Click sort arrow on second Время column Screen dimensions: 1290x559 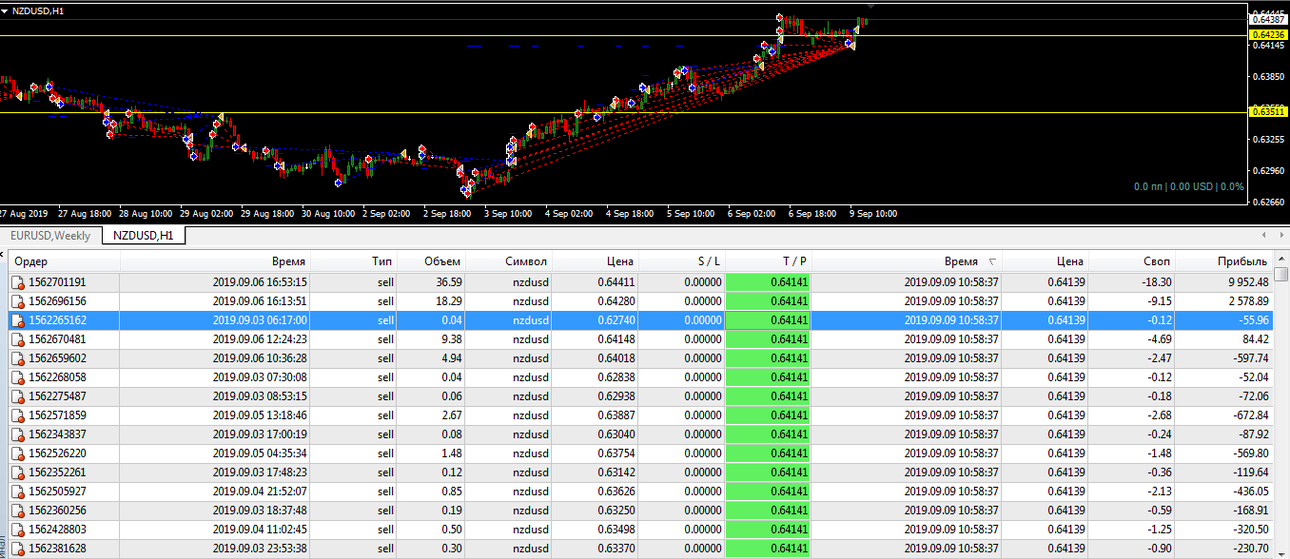click(x=992, y=262)
